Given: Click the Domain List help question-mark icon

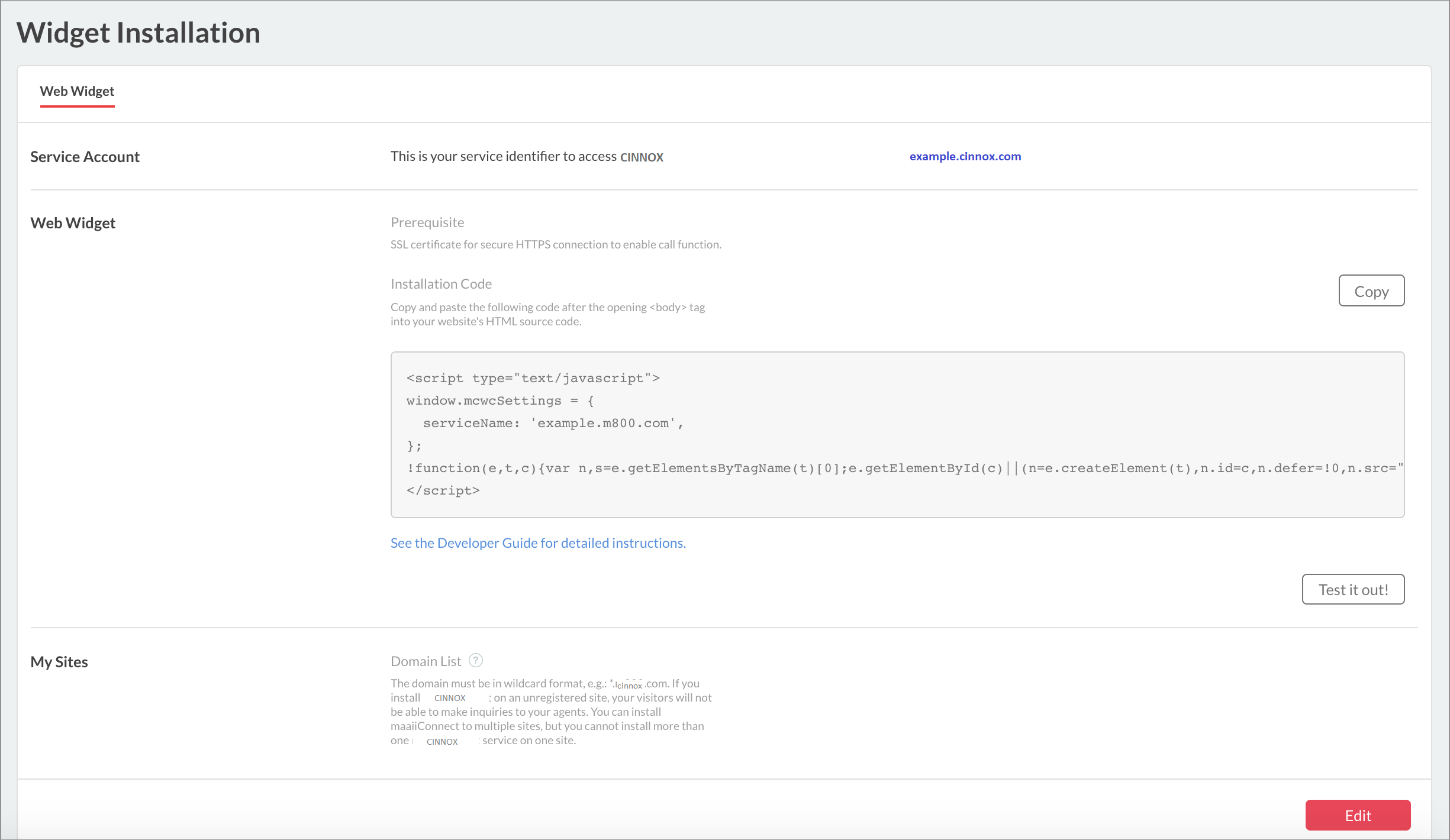Looking at the screenshot, I should [x=476, y=660].
